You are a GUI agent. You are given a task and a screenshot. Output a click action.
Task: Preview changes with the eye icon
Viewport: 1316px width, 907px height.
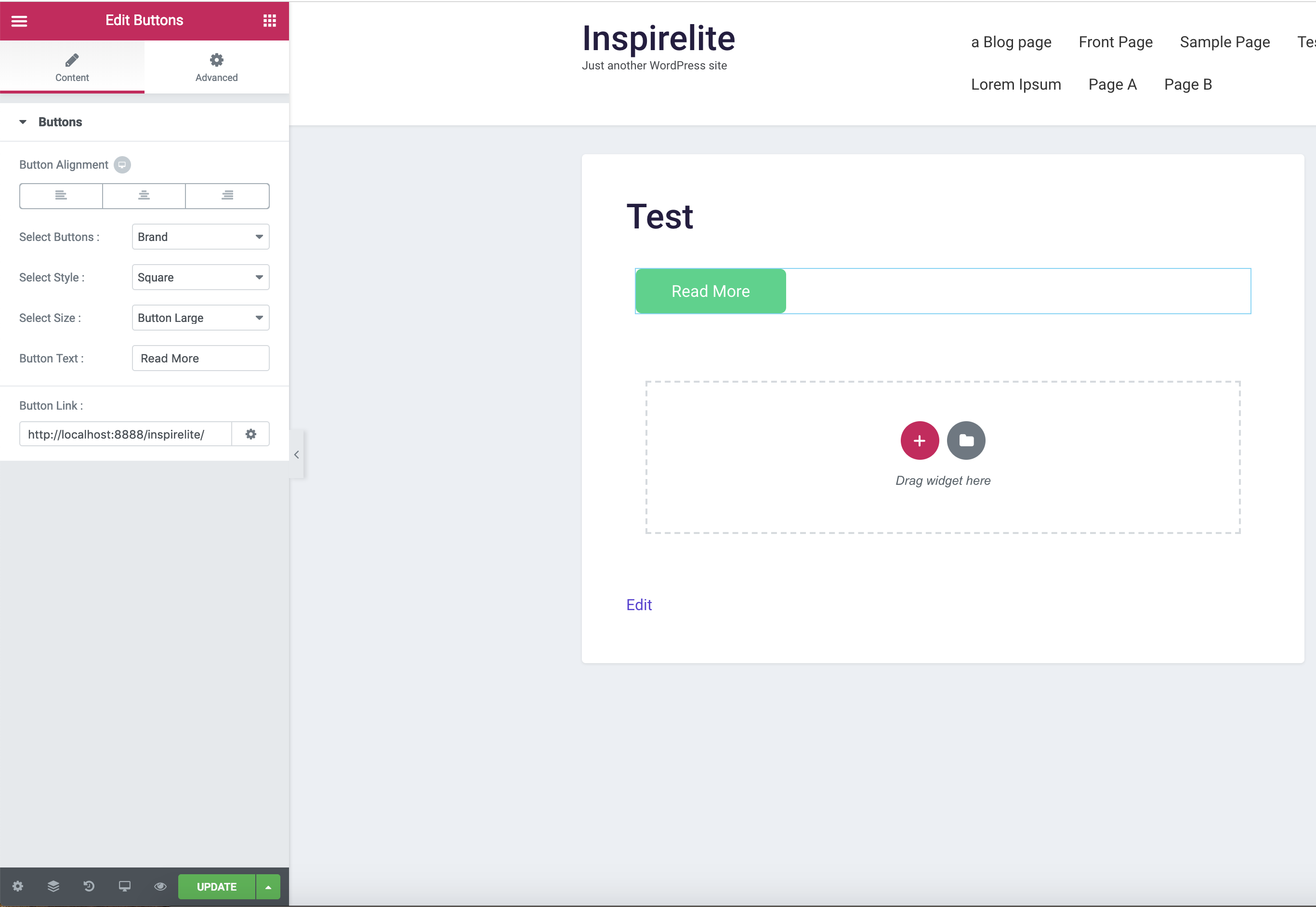(160, 886)
